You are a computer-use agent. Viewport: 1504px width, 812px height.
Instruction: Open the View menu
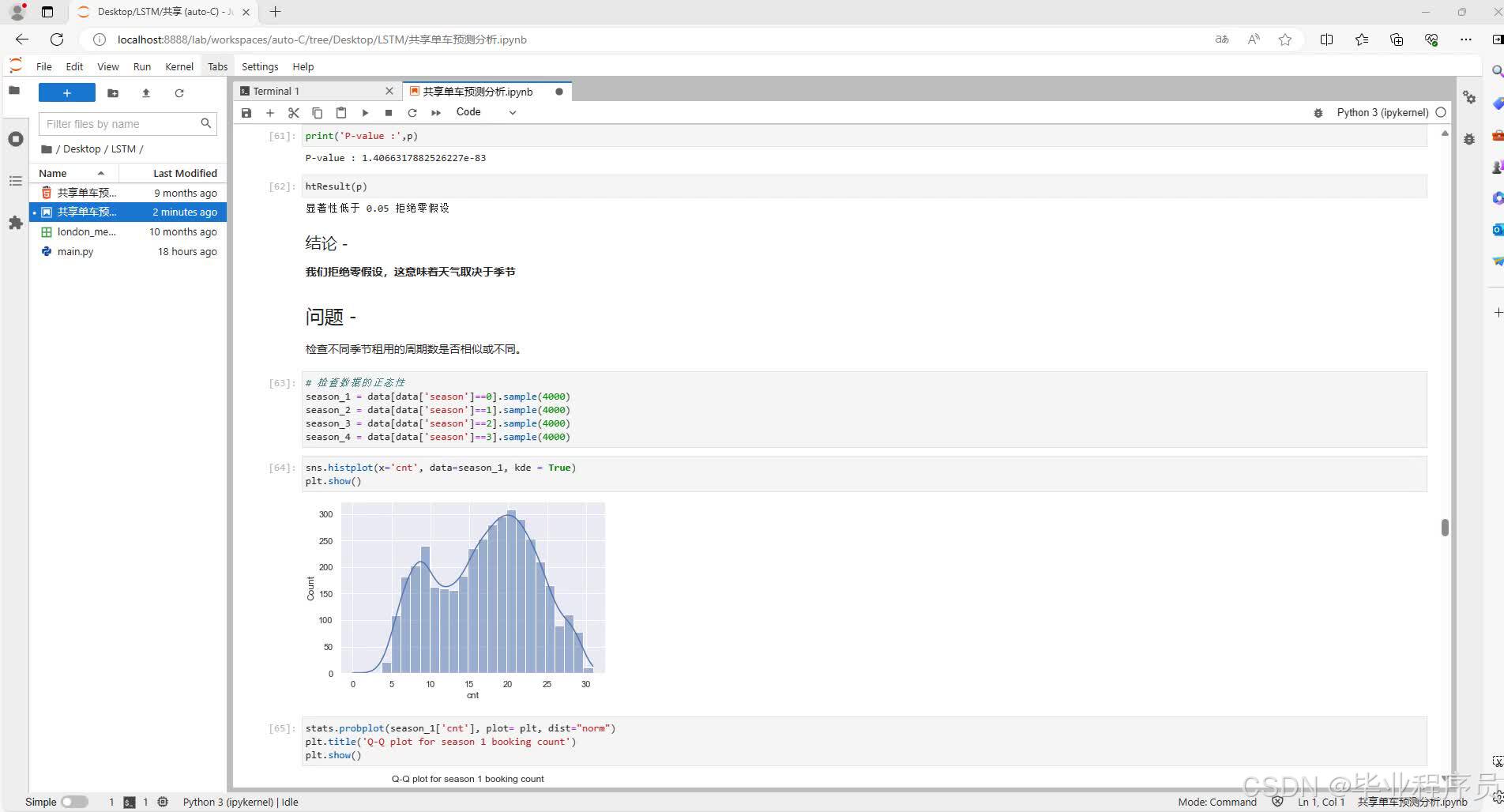(108, 66)
